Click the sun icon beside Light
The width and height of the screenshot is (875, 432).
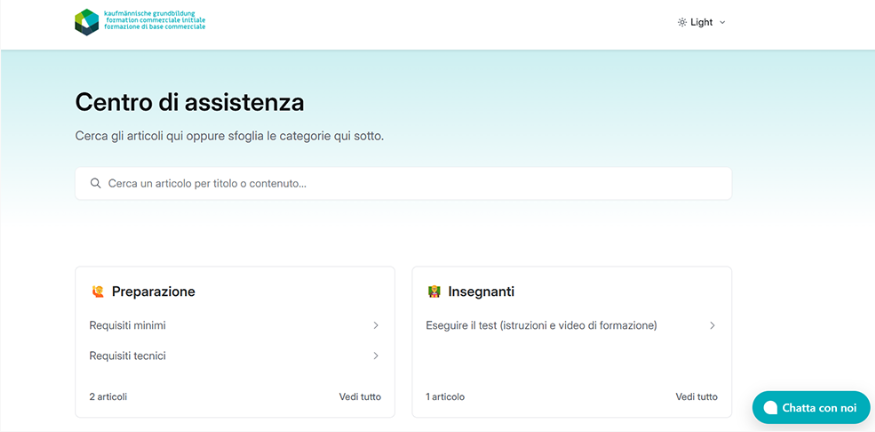coord(682,22)
